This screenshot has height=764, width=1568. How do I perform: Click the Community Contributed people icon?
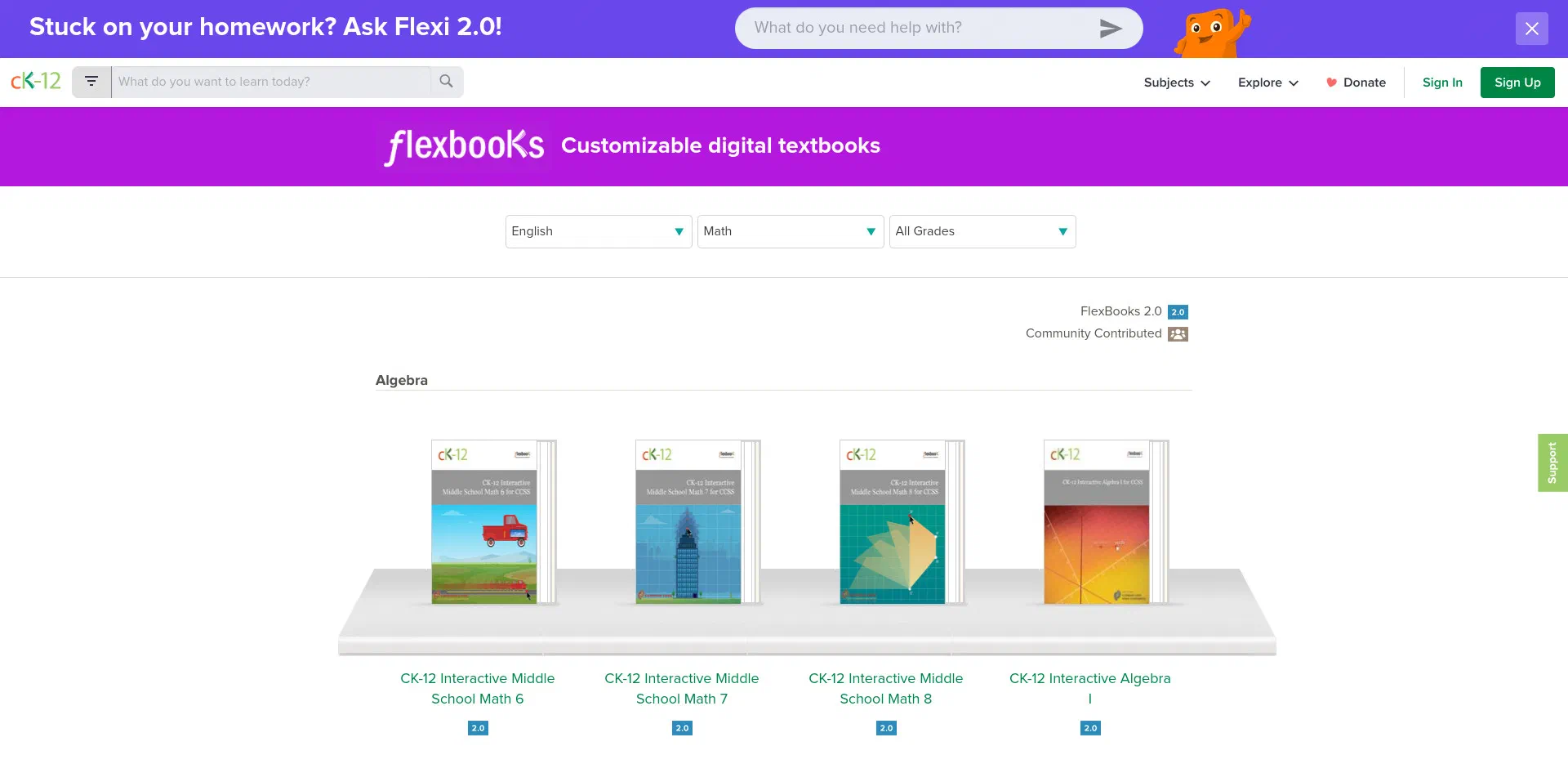pos(1177,333)
